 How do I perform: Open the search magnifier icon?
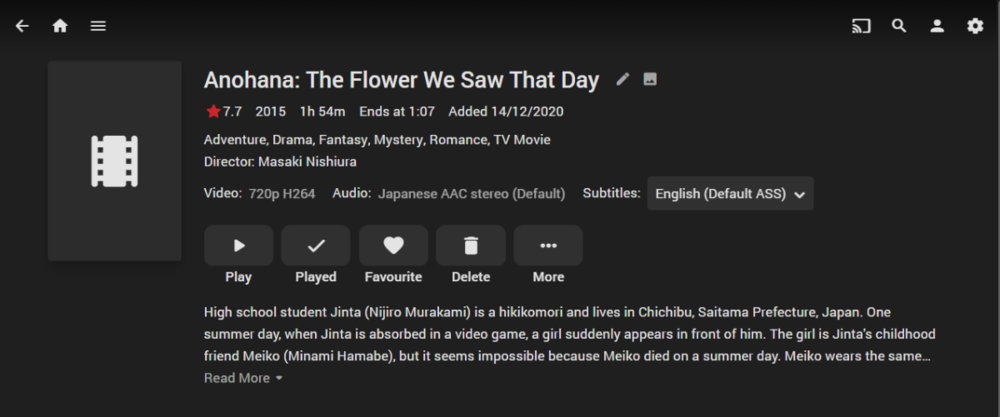[899, 26]
